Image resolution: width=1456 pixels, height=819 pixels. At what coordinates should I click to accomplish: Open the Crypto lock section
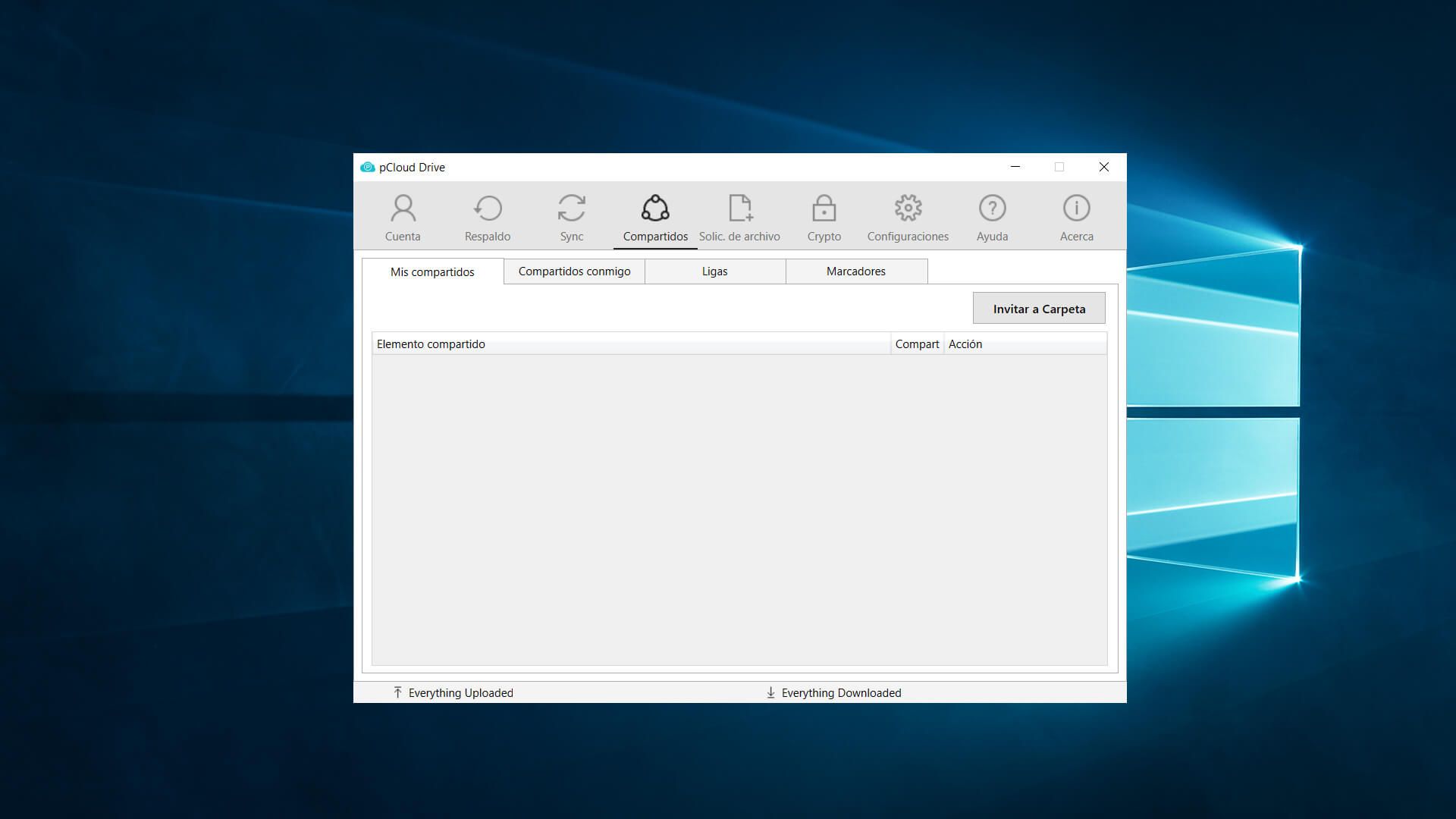point(824,218)
